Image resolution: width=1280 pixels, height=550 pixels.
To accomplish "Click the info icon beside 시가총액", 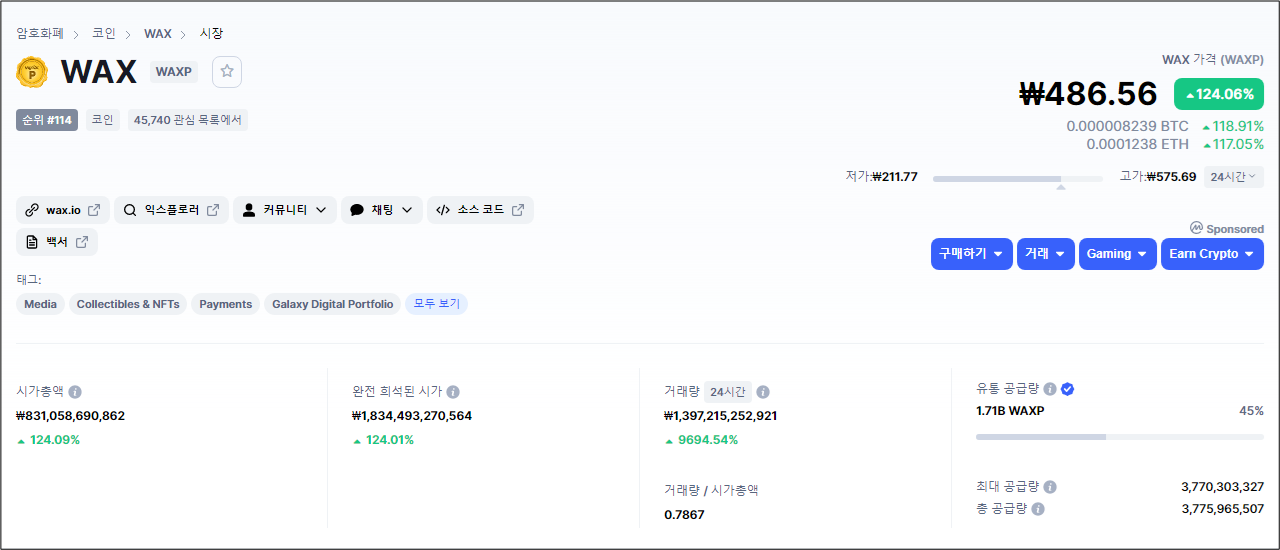I will [75, 392].
